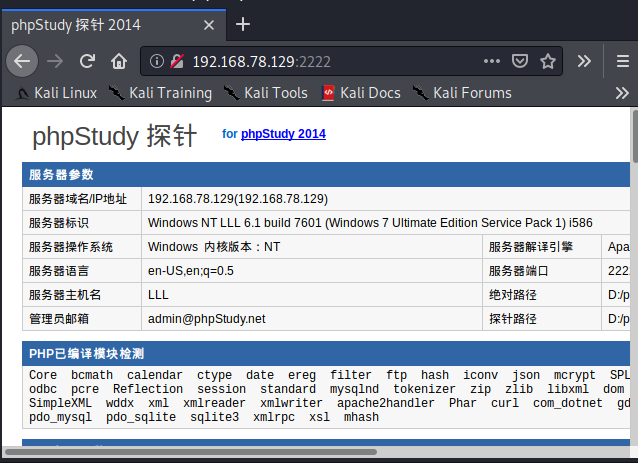
Task: Save page to Pocket
Action: pos(520,61)
